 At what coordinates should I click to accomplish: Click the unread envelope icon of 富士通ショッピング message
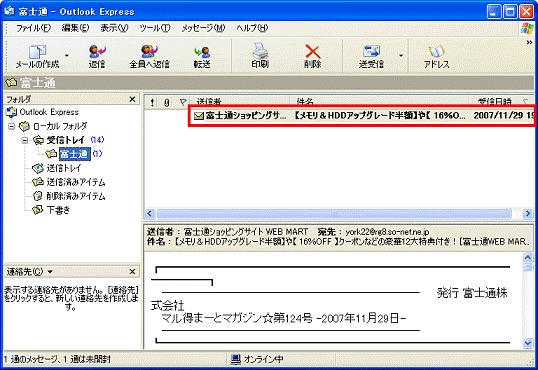point(199,116)
